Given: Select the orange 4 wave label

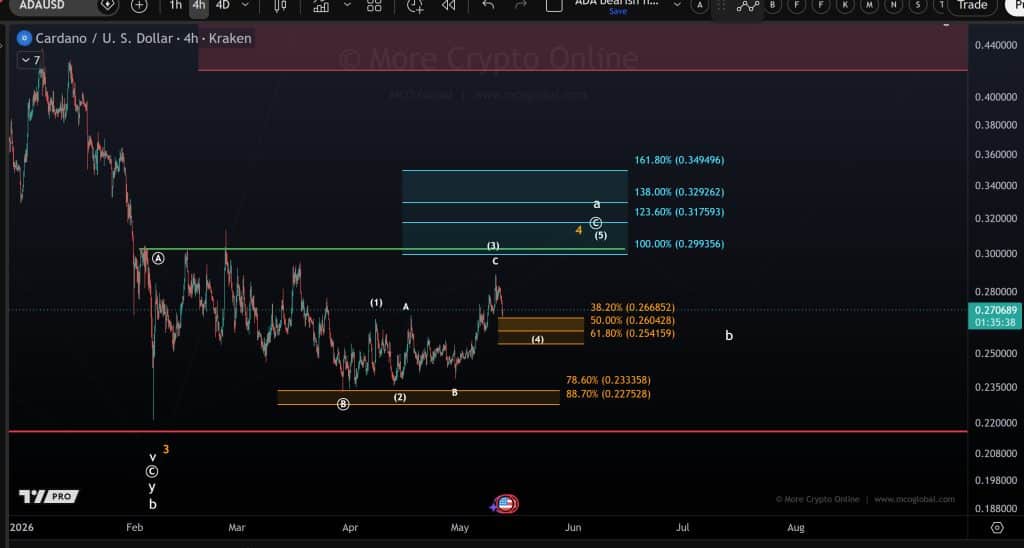Looking at the screenshot, I should 579,230.
